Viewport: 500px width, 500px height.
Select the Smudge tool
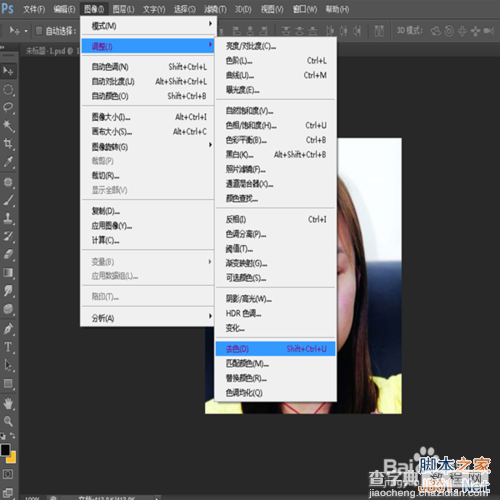click(8, 291)
